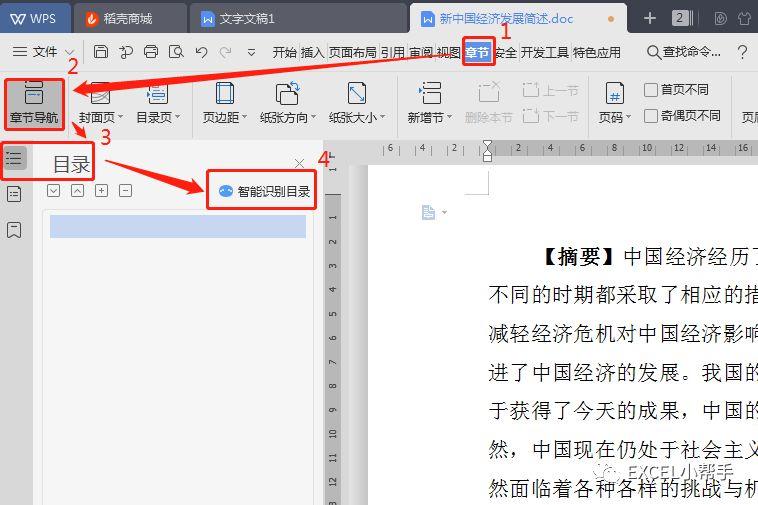Open the 封面页 dropdown
758x505 pixels.
pos(101,103)
